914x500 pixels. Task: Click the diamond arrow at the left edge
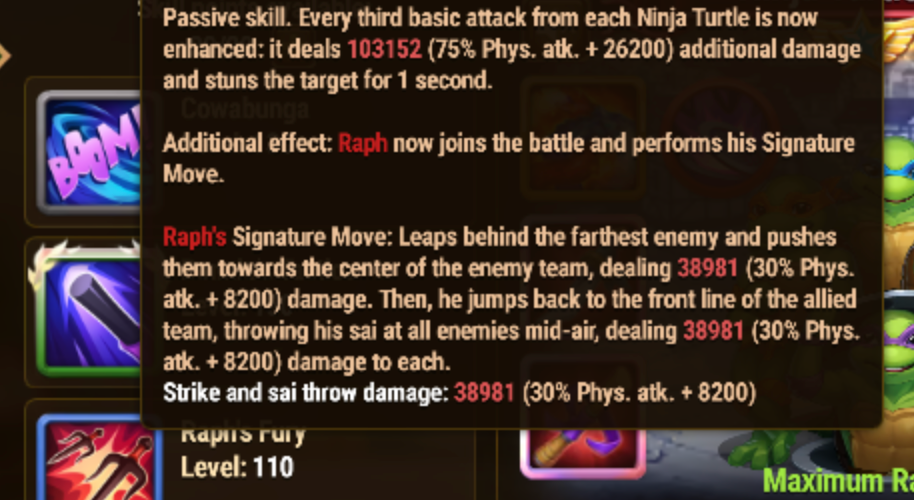5,55
